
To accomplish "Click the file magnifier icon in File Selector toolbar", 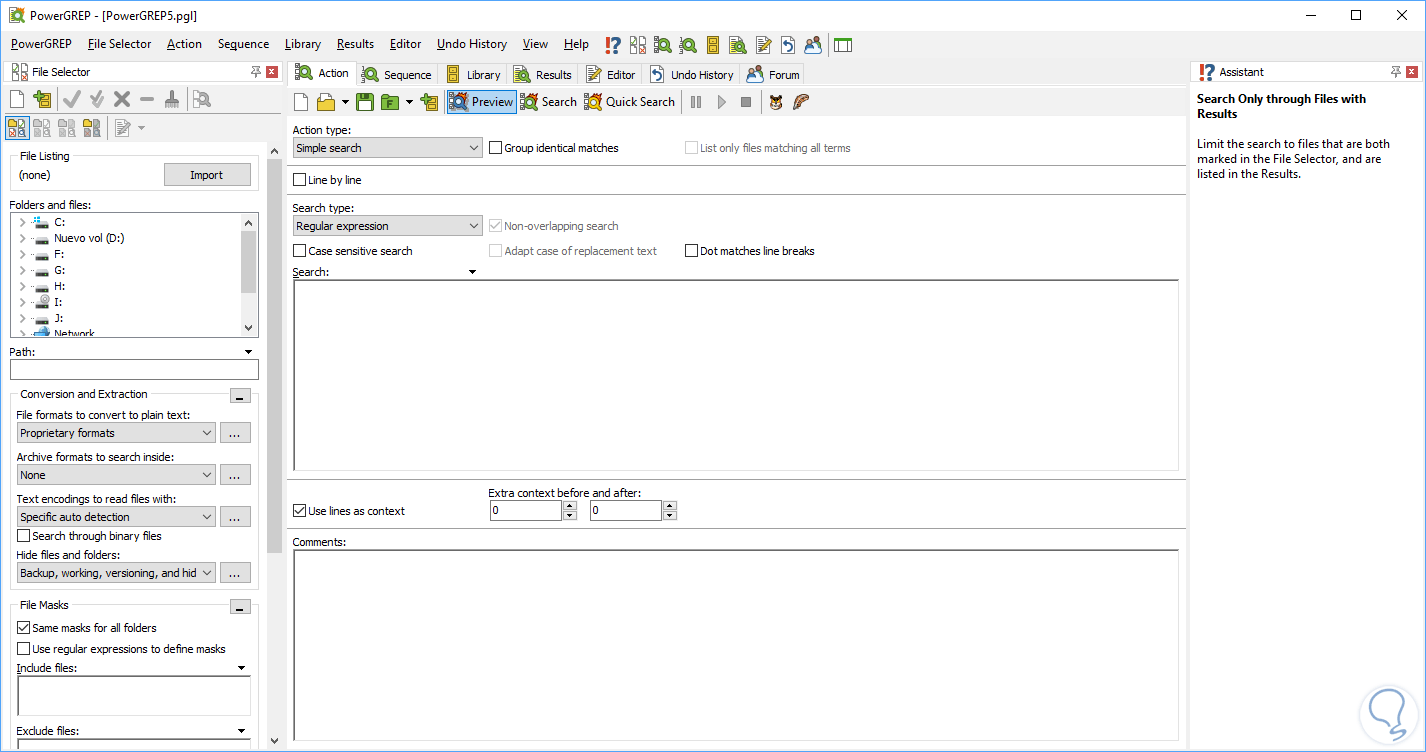I will click(202, 99).
